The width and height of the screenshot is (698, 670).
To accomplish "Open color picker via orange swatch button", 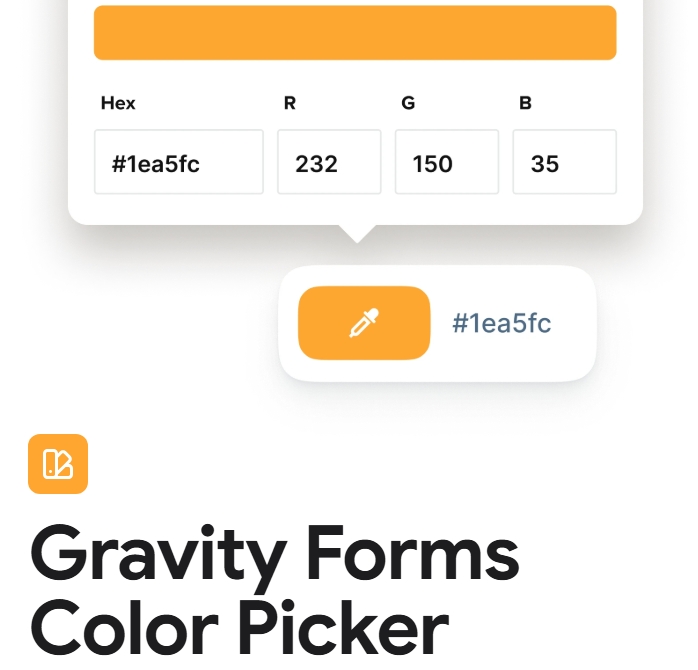I will [x=364, y=323].
